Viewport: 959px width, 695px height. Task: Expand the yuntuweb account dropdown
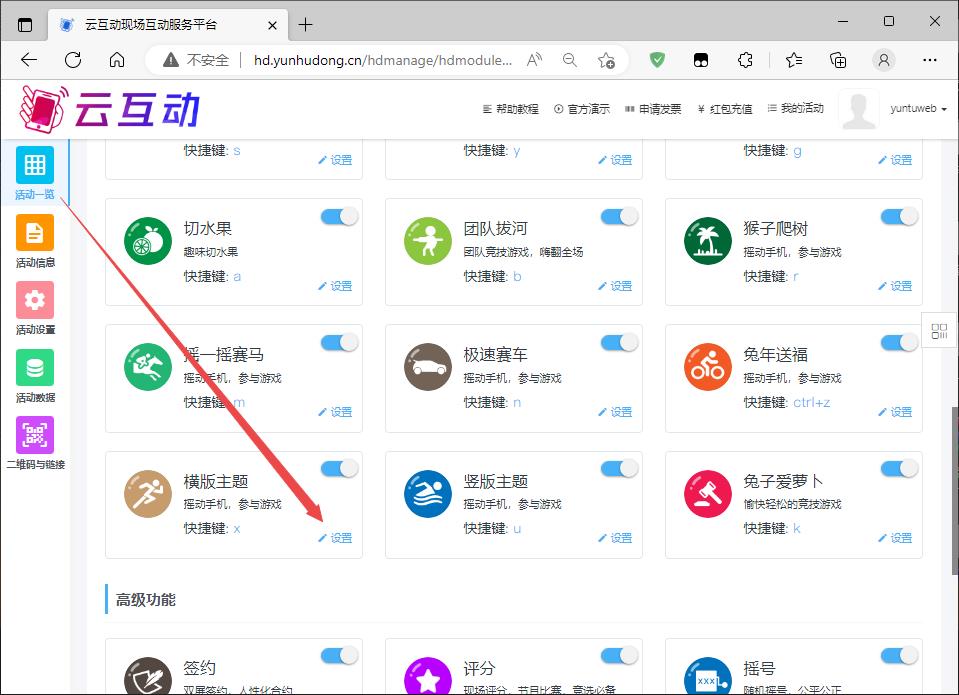pyautogui.click(x=918, y=109)
